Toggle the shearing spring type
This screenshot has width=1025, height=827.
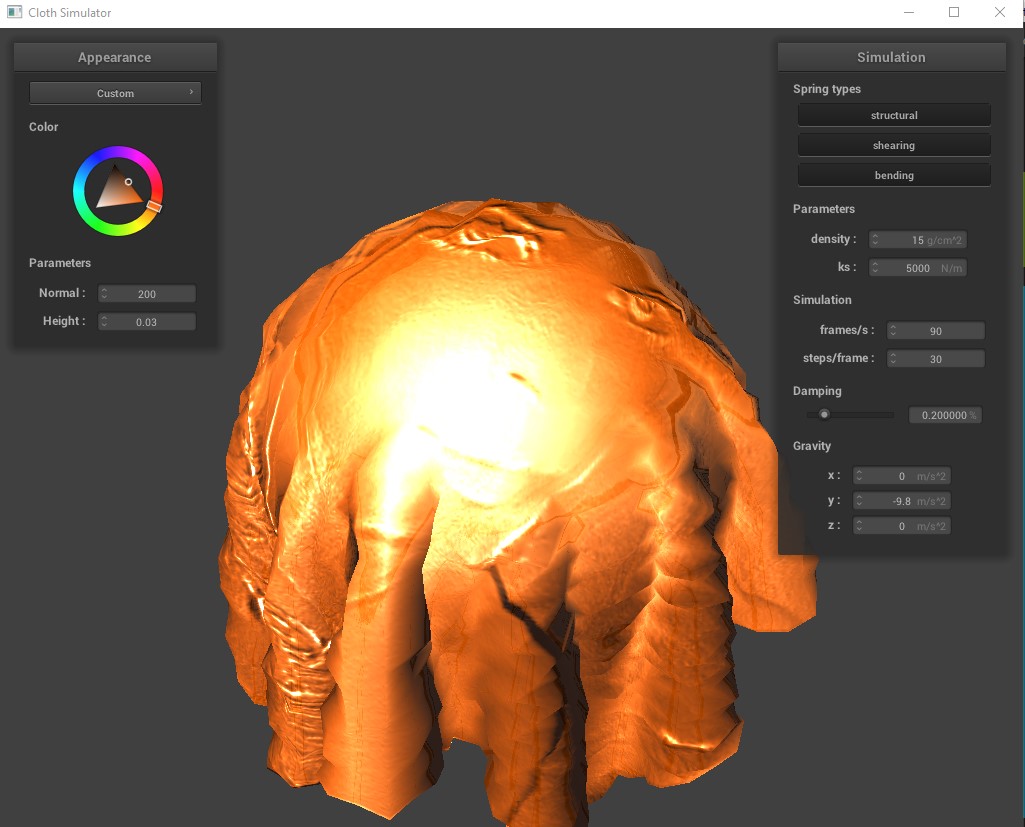point(894,145)
